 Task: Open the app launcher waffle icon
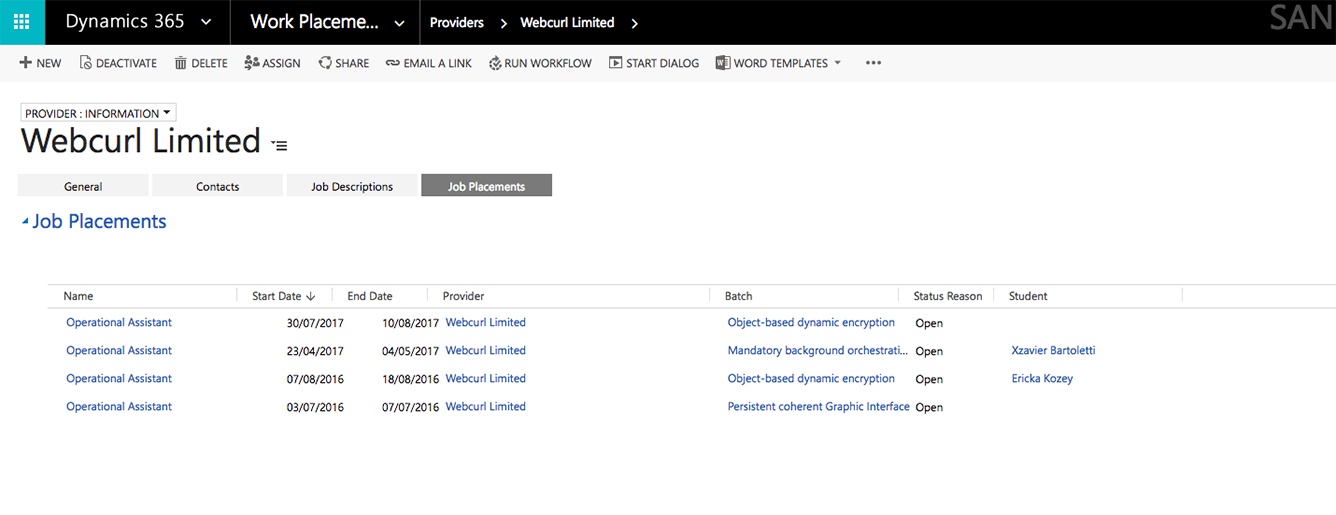click(22, 22)
